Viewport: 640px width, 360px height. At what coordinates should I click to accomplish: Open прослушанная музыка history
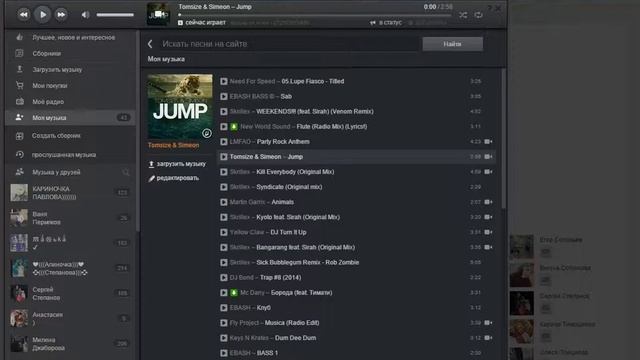click(x=64, y=155)
